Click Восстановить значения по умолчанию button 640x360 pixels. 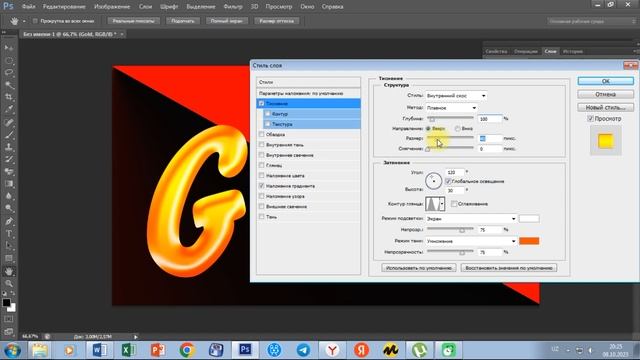point(509,268)
